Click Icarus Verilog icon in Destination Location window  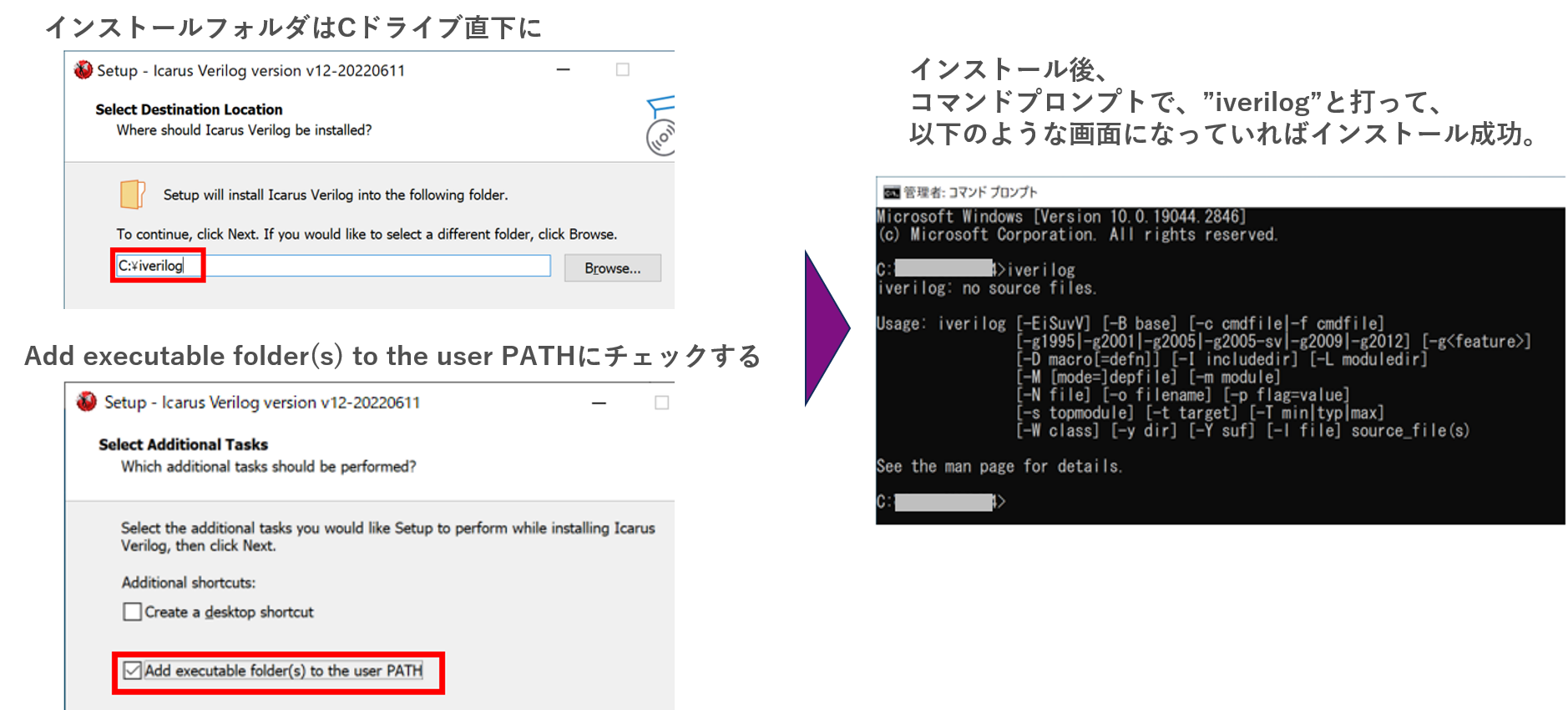pos(83,70)
